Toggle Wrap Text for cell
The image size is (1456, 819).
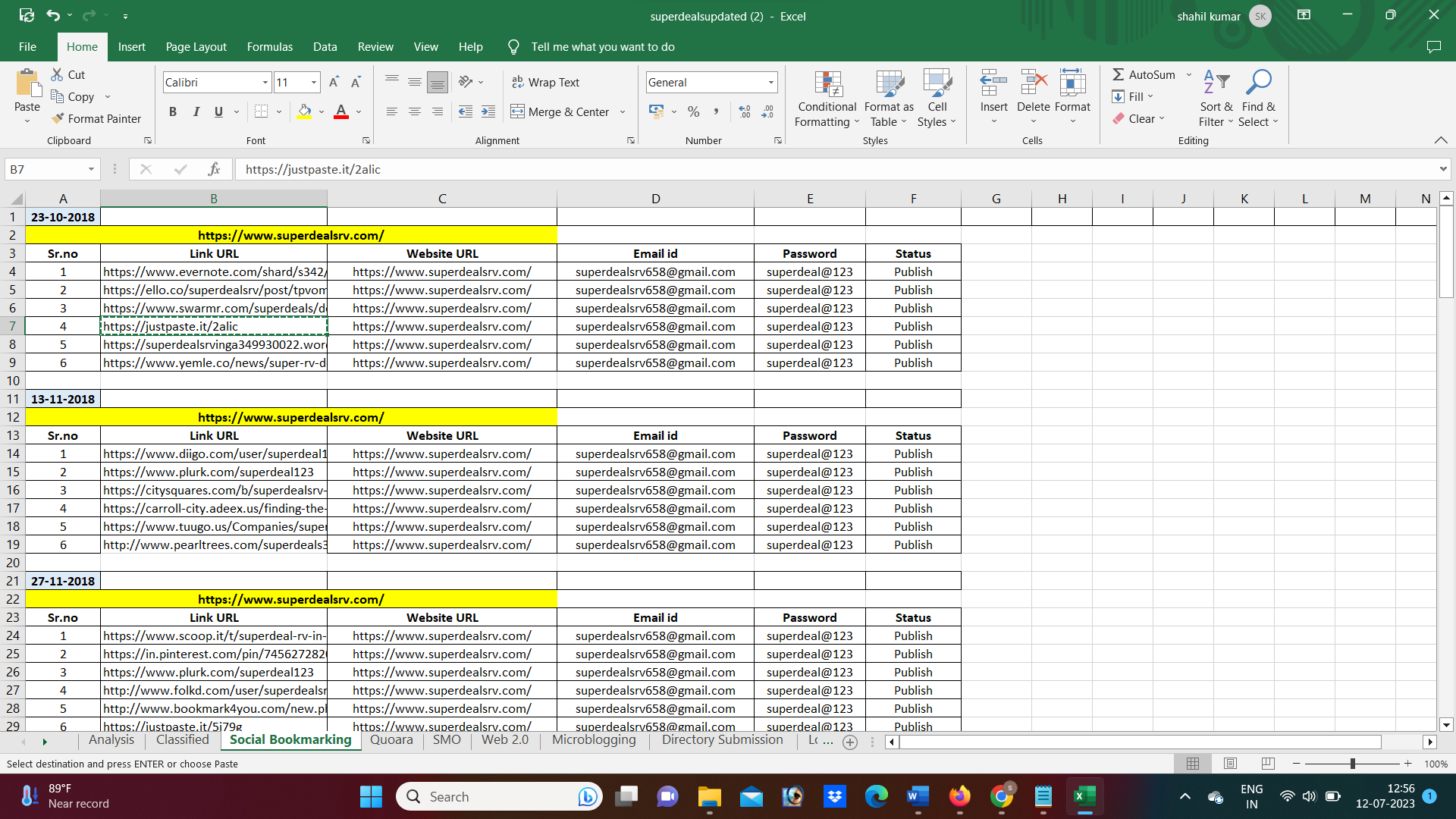click(545, 82)
